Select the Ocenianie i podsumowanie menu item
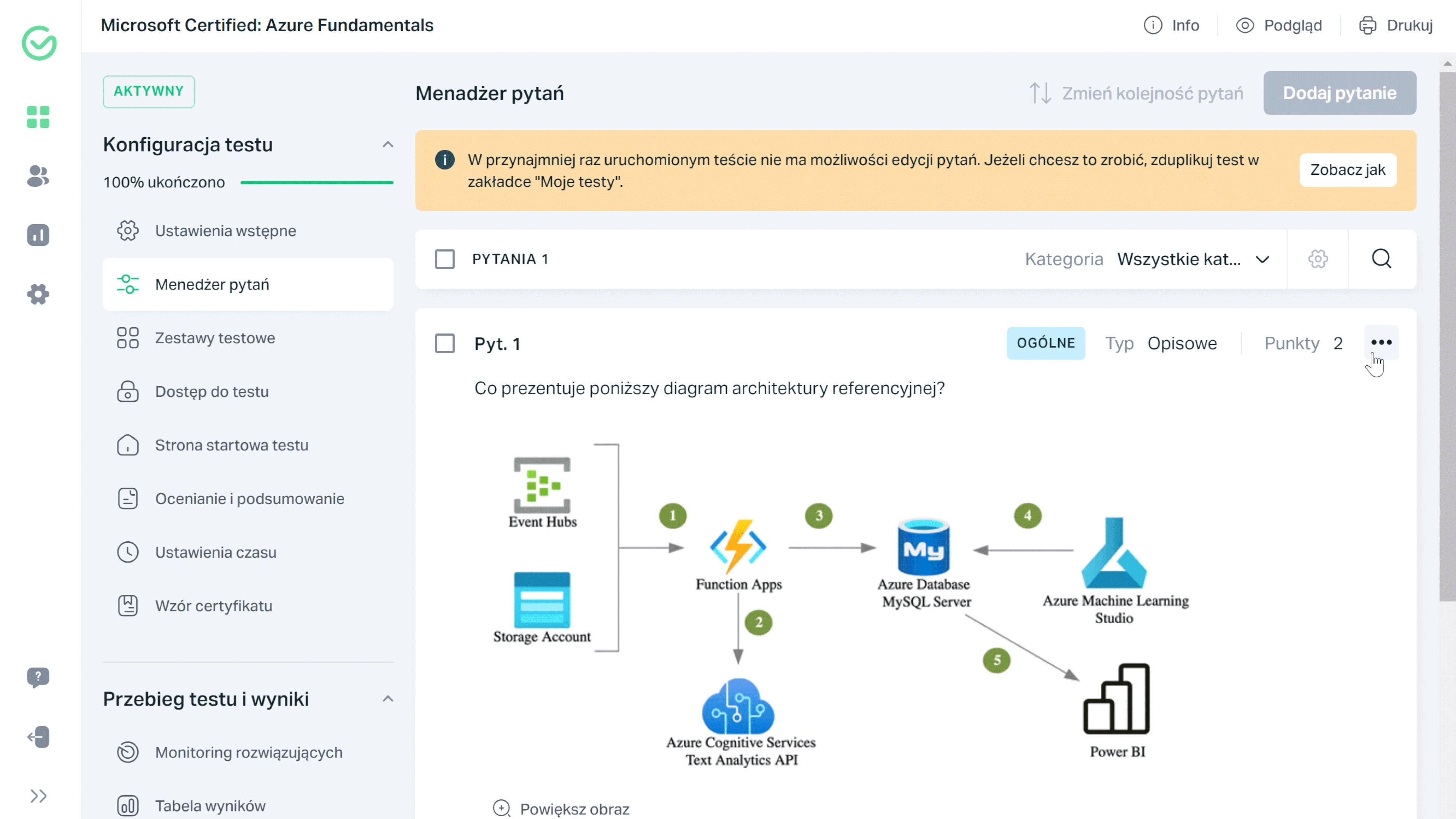Screen dimensions: 1456x819 [x=249, y=498]
